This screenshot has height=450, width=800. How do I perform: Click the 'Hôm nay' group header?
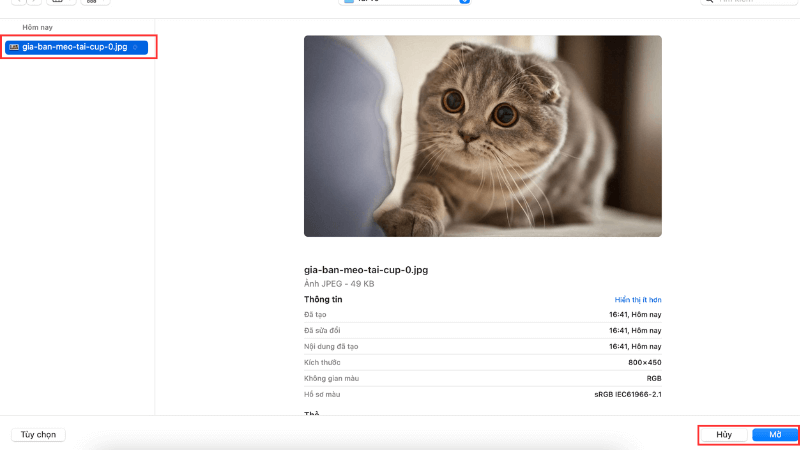(37, 28)
